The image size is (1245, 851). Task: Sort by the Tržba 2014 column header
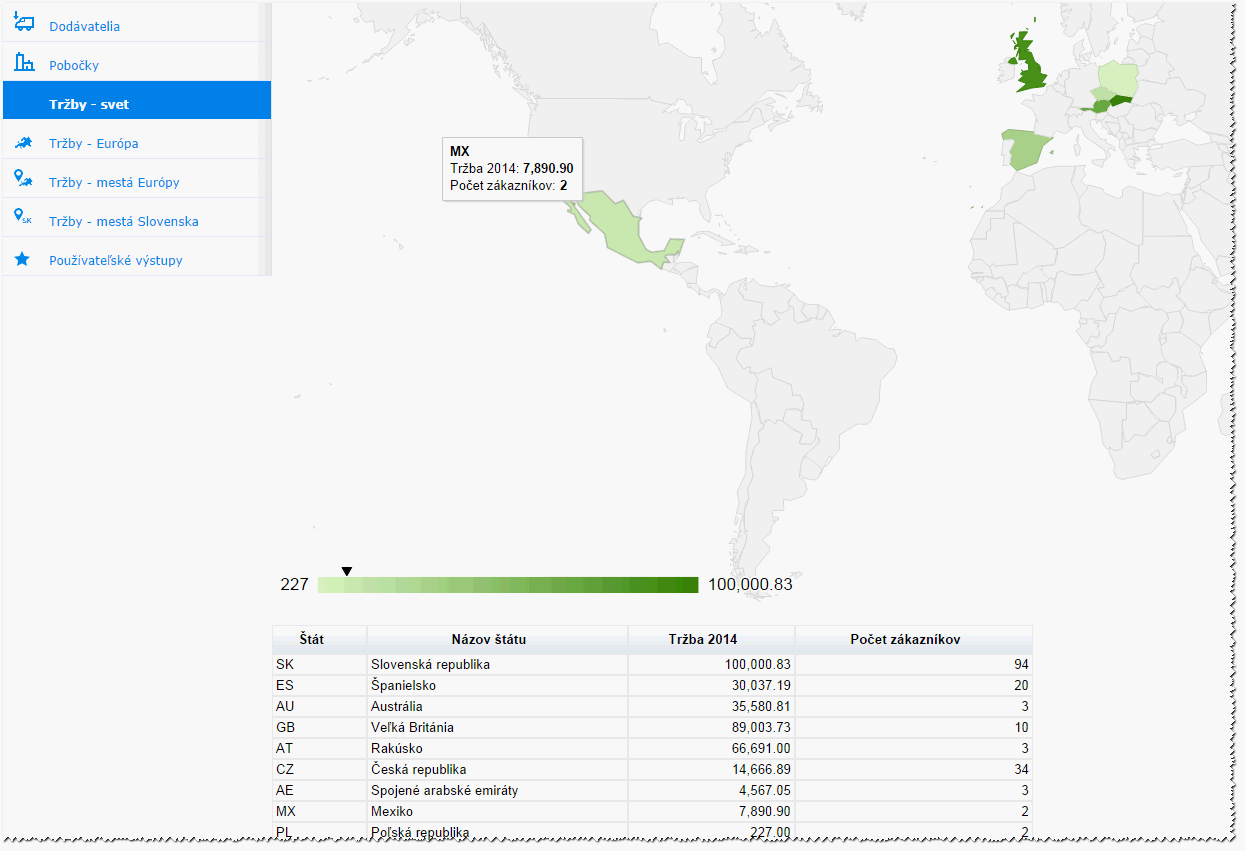(x=711, y=640)
